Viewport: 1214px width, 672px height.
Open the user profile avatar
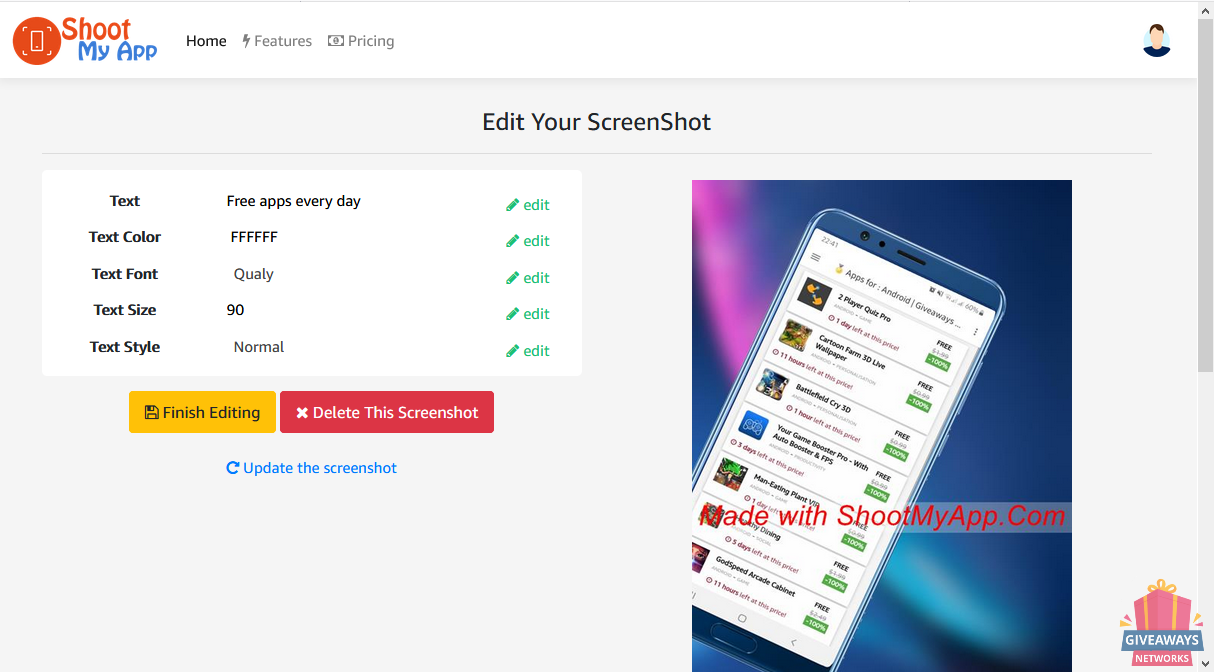pyautogui.click(x=1157, y=40)
